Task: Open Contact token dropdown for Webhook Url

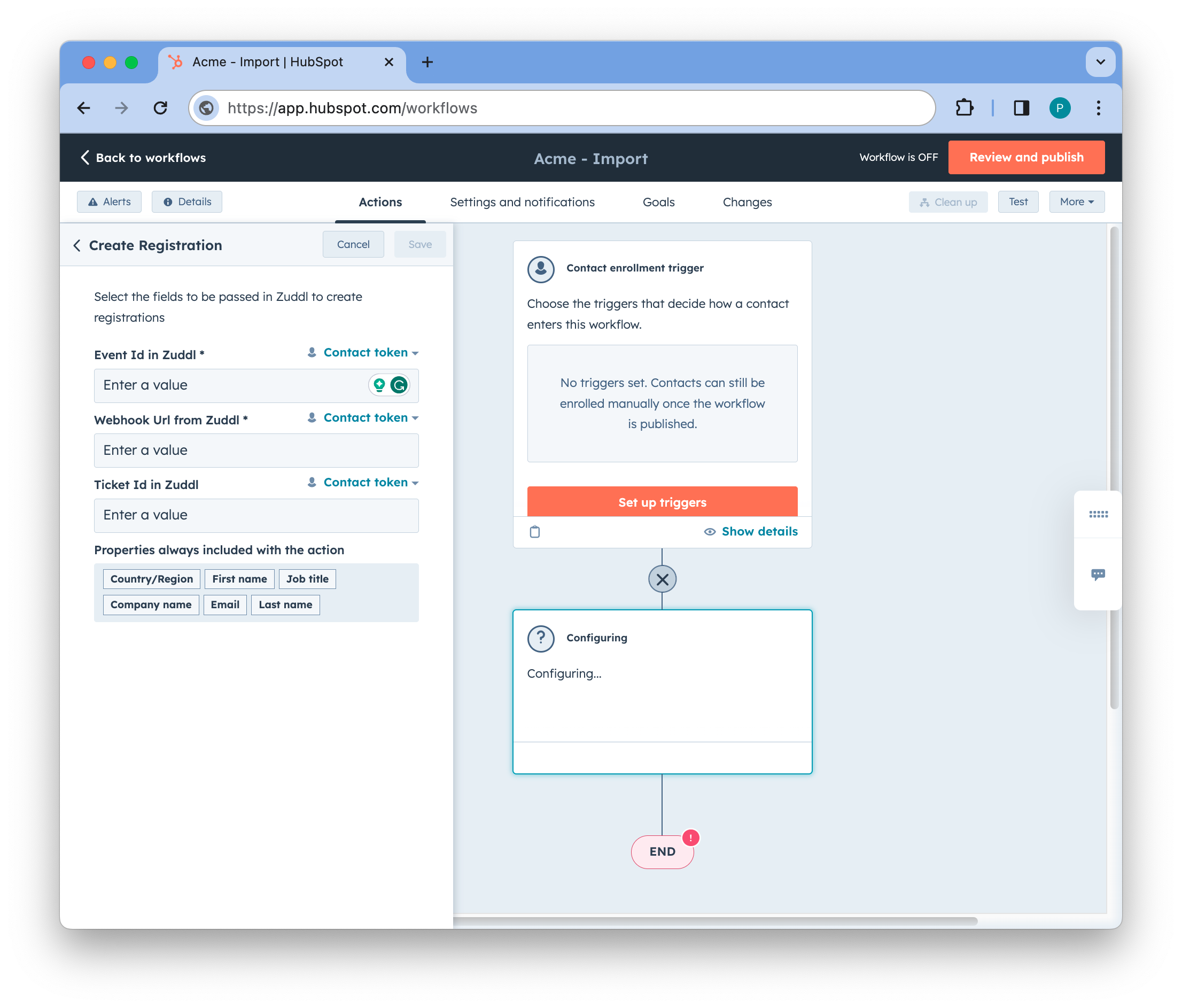Action: pos(363,417)
